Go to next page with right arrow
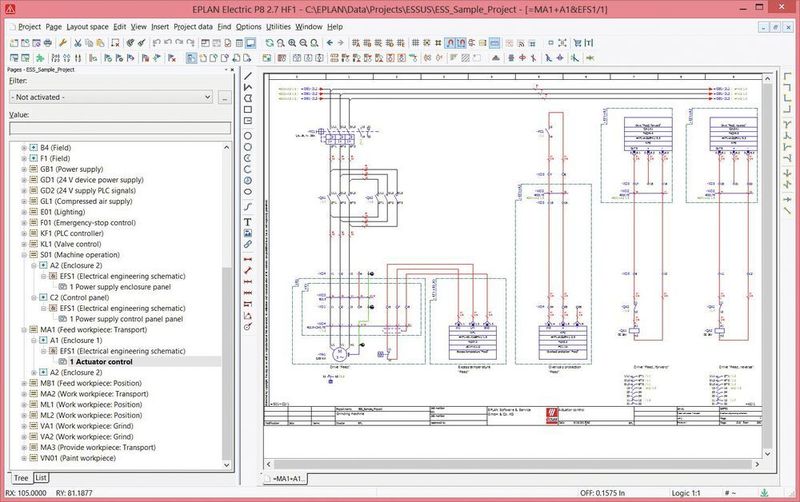 341,43
